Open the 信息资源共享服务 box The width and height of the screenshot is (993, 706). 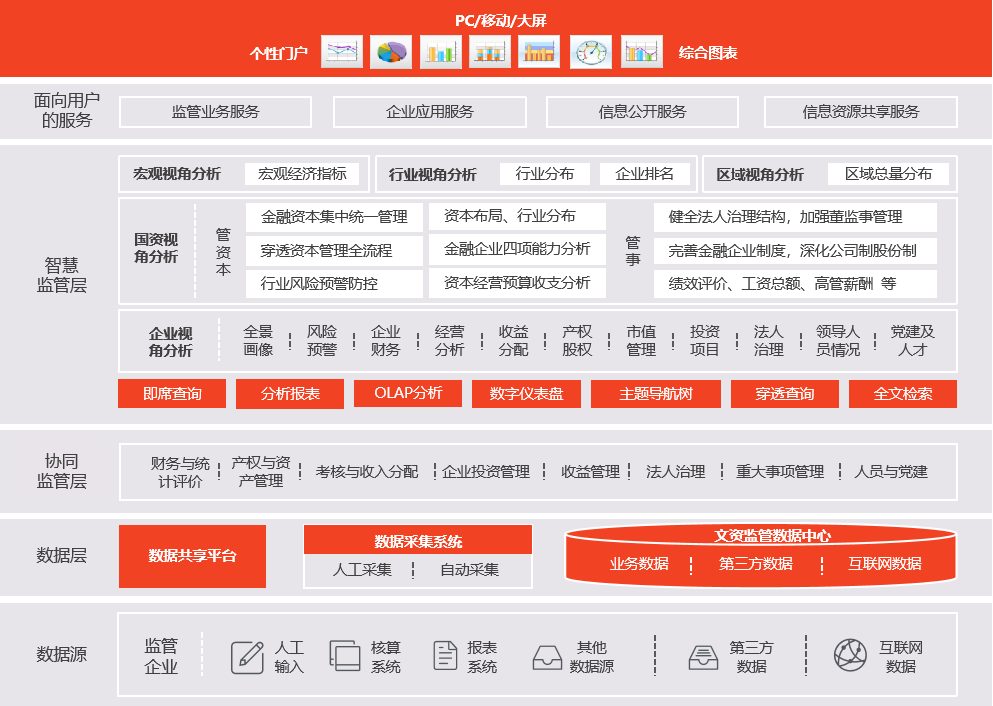(x=860, y=112)
